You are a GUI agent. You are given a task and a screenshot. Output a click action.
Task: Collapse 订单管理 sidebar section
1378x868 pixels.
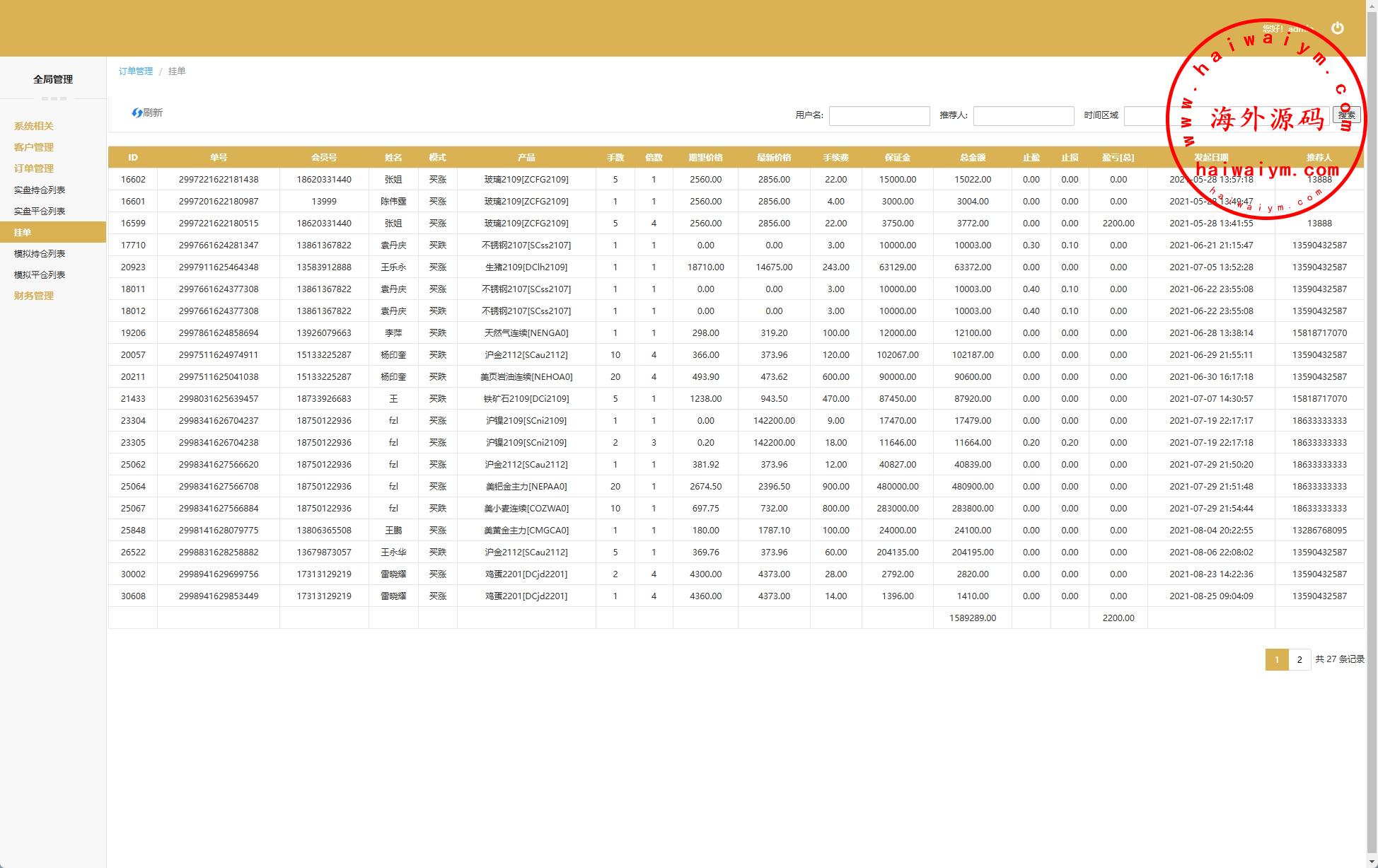[34, 168]
